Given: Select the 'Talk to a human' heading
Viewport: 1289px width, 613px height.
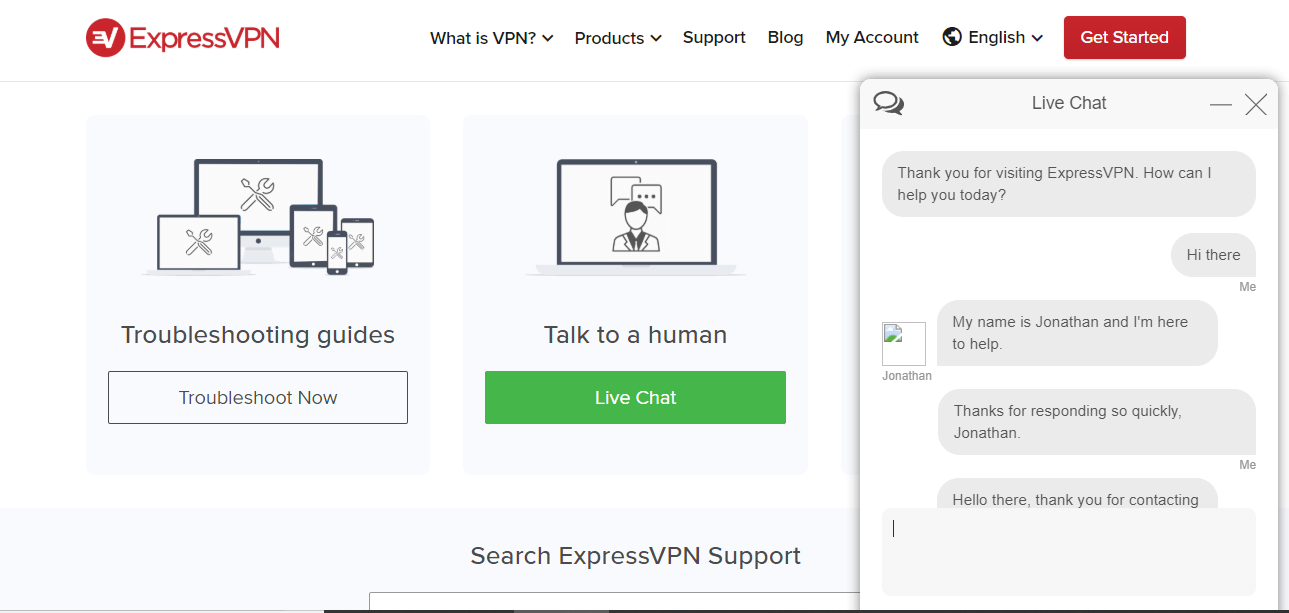Looking at the screenshot, I should pyautogui.click(x=635, y=335).
